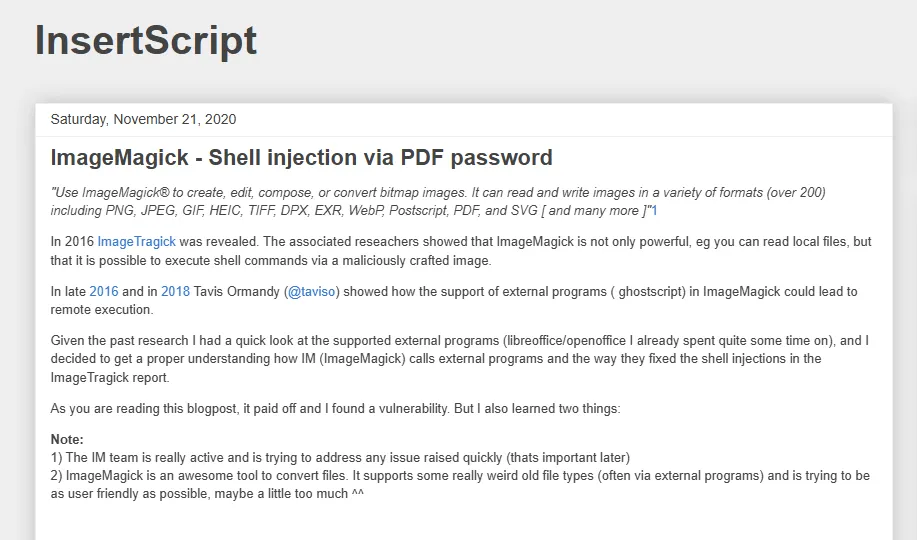The width and height of the screenshot is (917, 540).
Task: Open the post title 'ImageMagick - Shell injection via PDF password'
Action: pos(301,157)
